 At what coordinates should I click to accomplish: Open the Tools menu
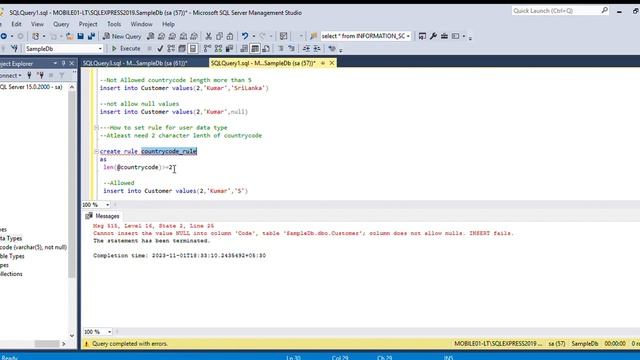point(114,24)
